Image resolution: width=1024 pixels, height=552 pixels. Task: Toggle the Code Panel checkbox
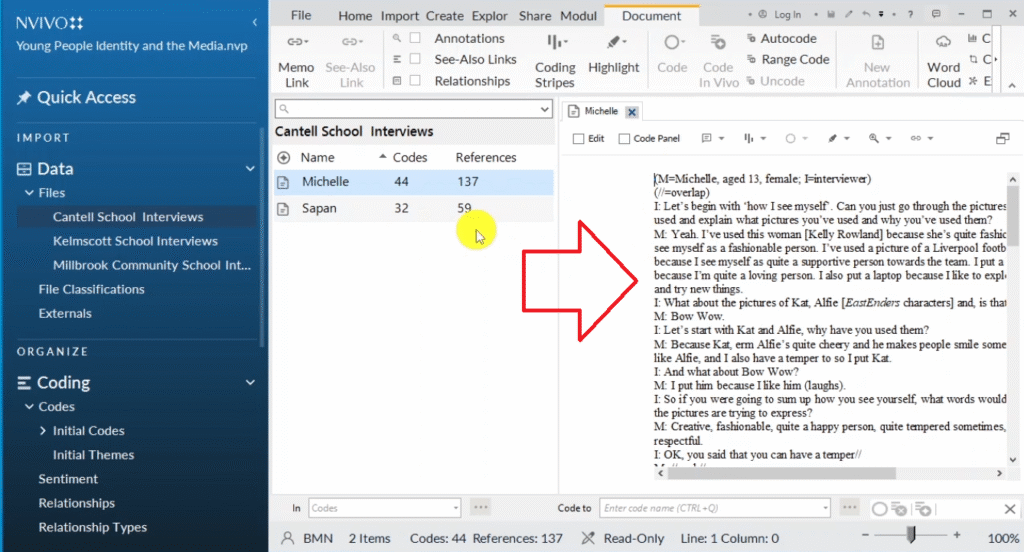625,138
